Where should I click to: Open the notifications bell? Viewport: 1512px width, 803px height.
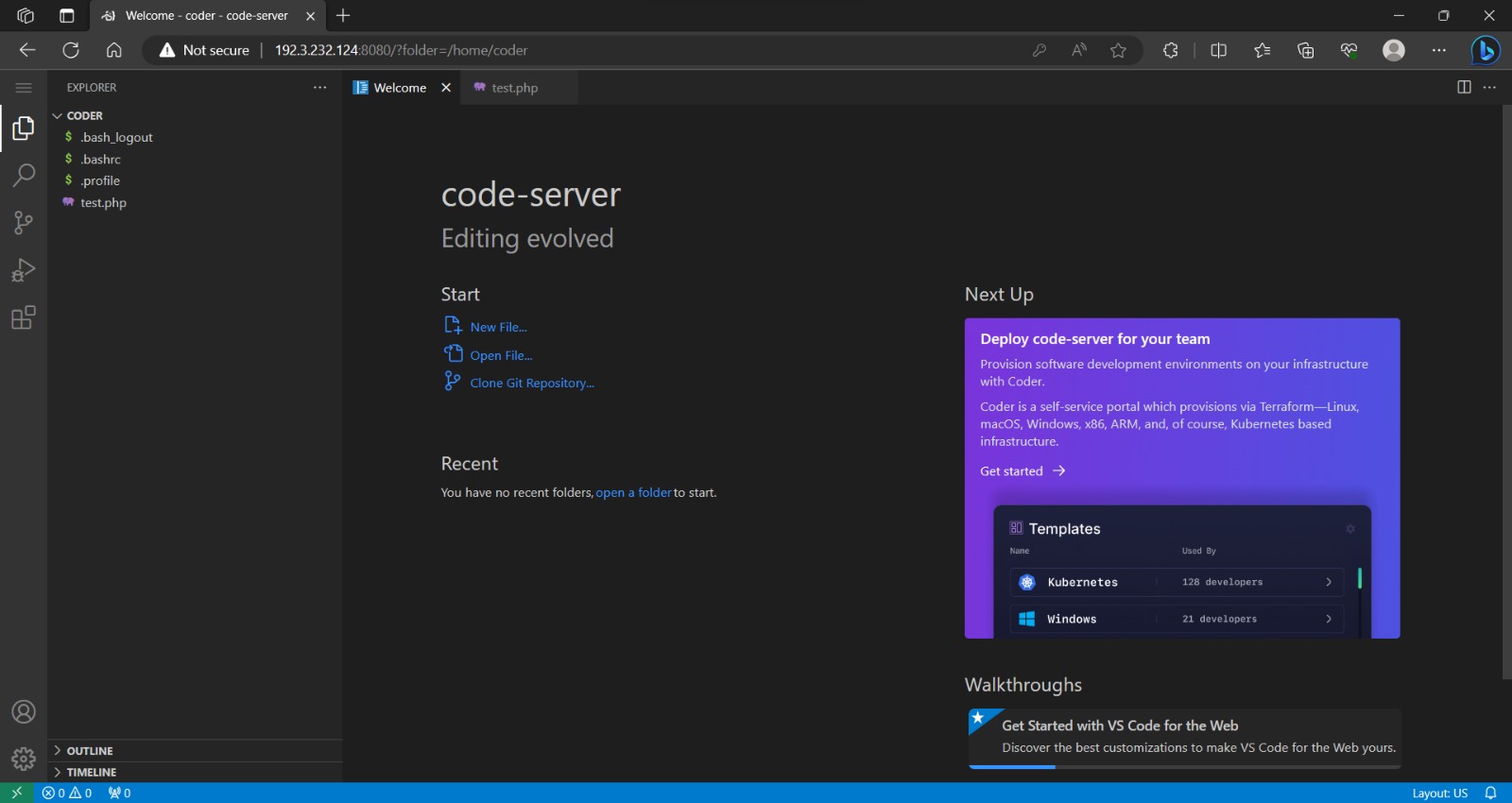click(1490, 793)
